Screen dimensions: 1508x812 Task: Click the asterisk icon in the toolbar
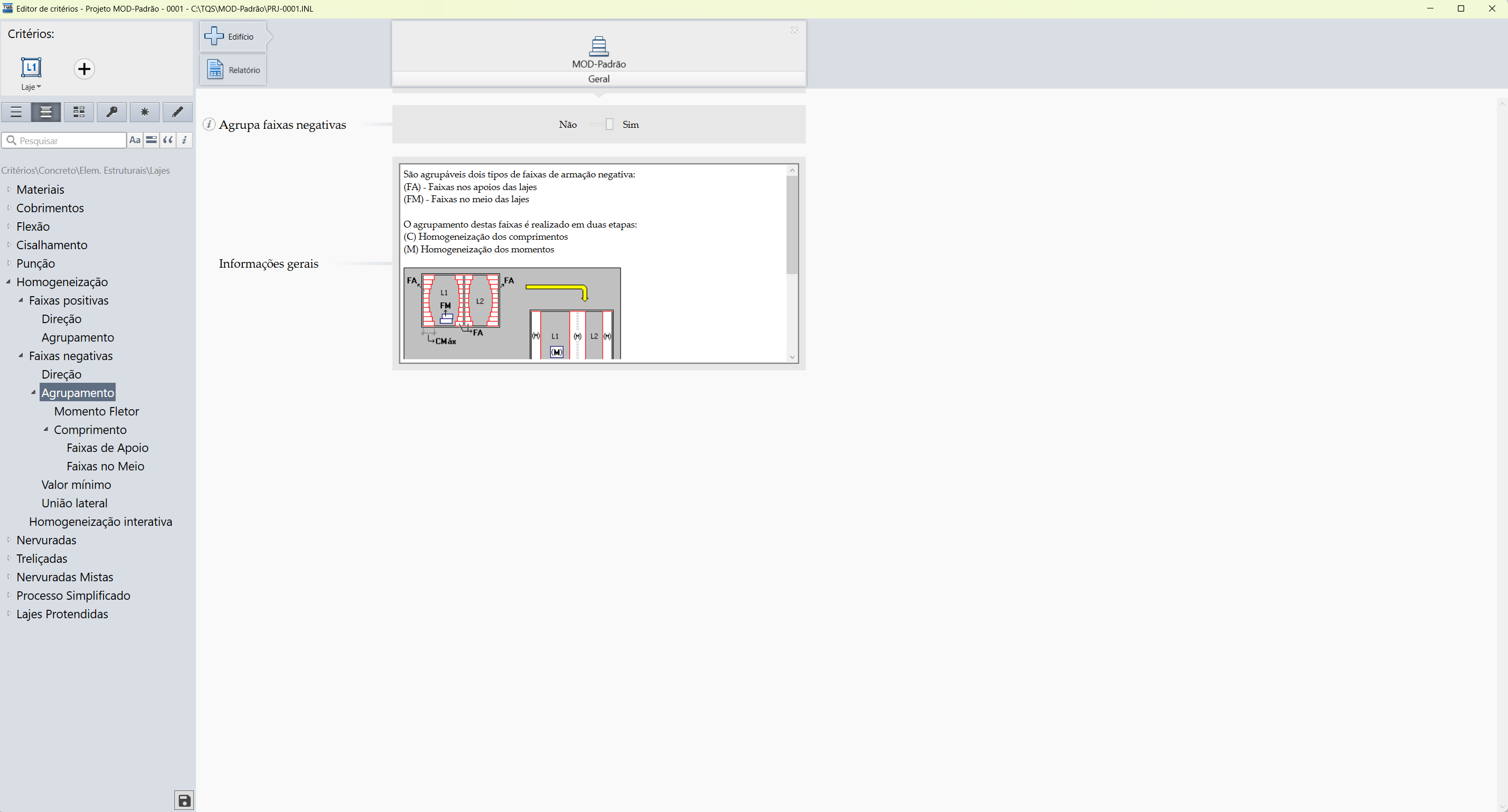[145, 112]
